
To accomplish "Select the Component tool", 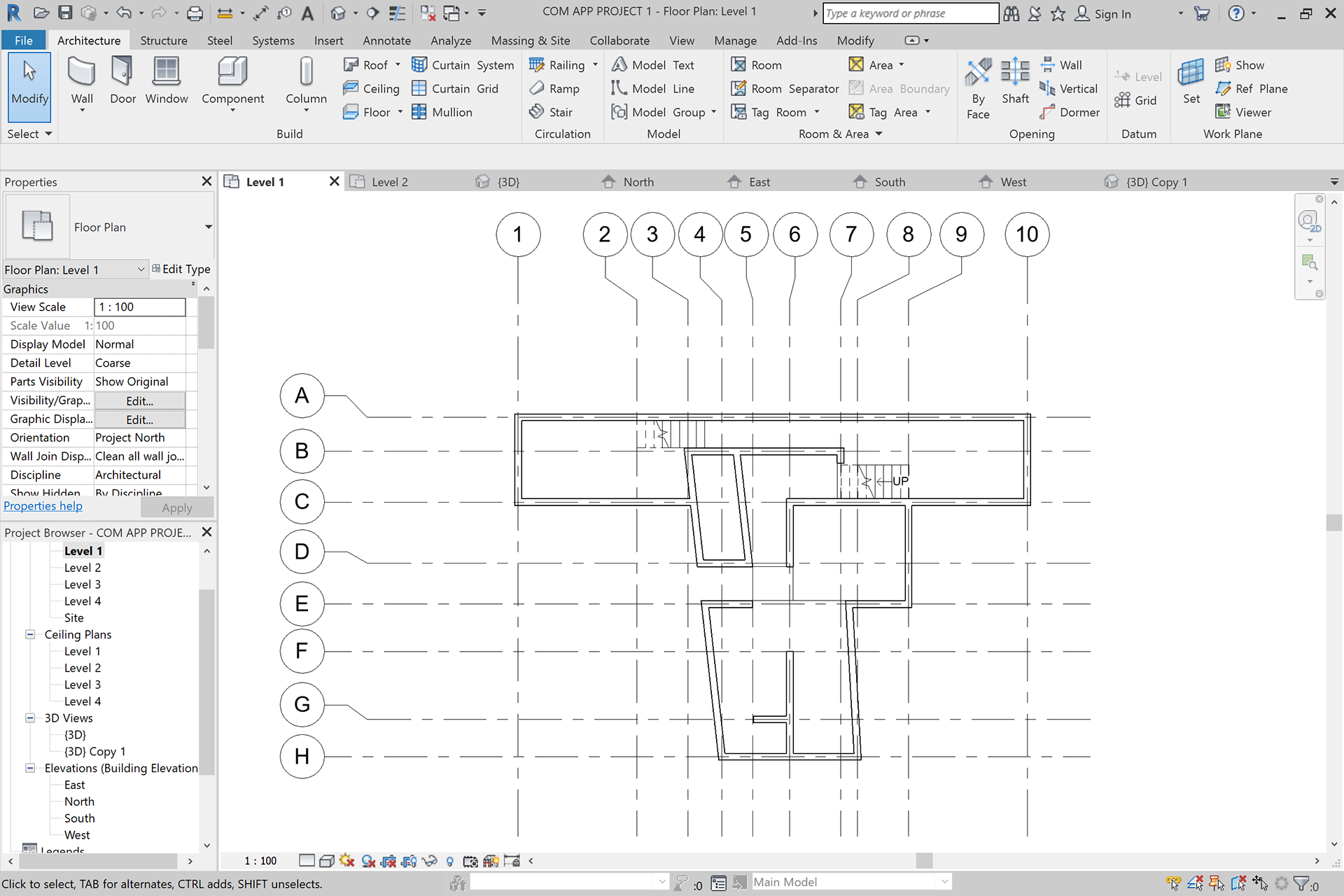I will tap(232, 81).
